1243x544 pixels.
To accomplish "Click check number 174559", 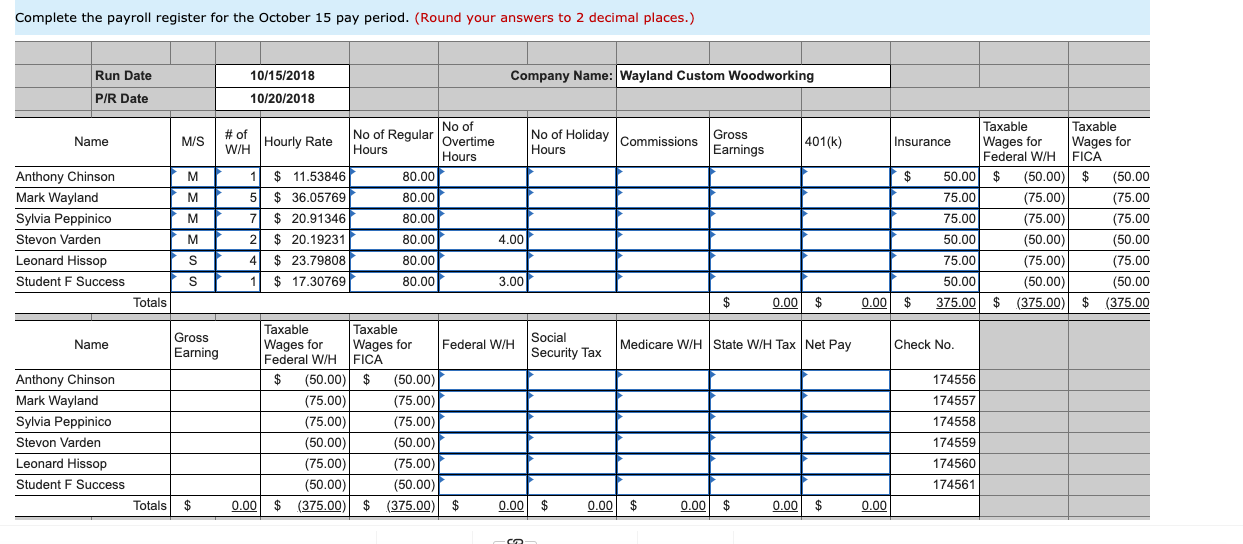I will point(935,443).
